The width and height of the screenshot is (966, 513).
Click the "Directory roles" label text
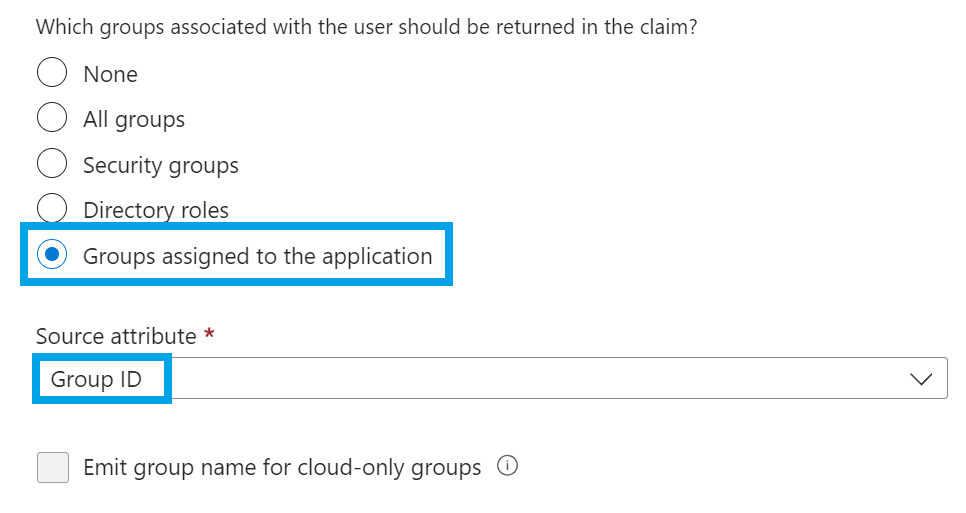156,211
